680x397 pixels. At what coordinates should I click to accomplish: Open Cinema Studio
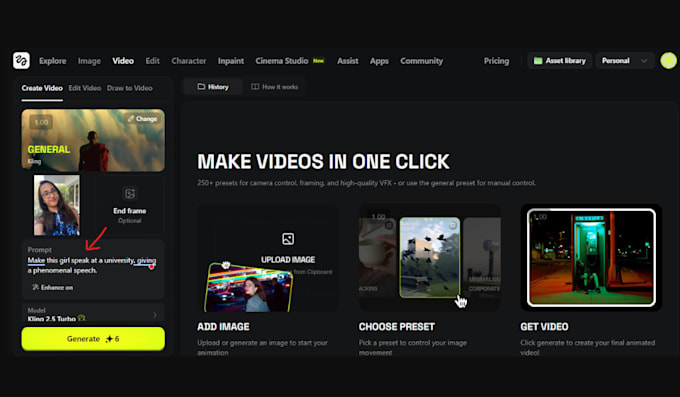[x=282, y=61]
